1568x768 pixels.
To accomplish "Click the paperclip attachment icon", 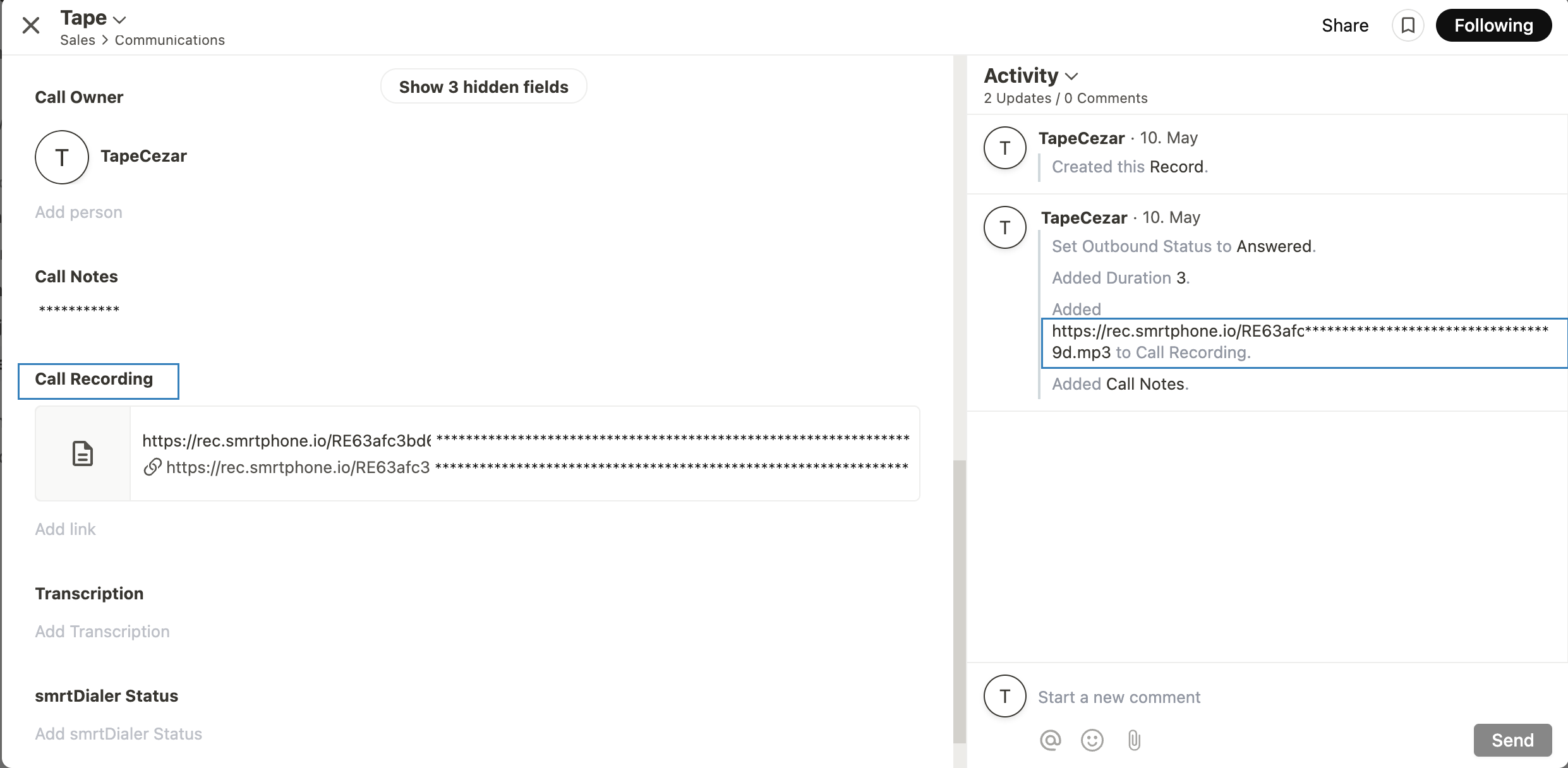I will pos(1134,740).
